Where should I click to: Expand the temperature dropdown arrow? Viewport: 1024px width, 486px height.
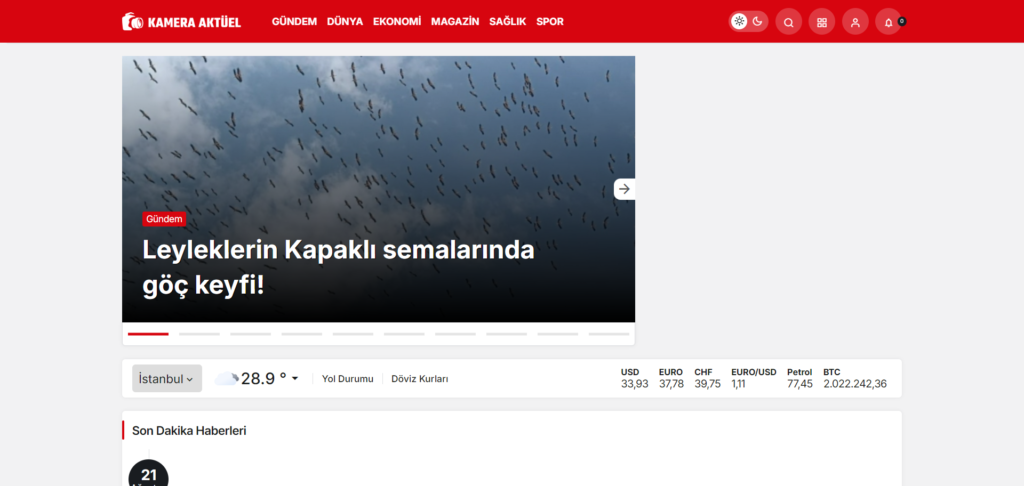[295, 379]
